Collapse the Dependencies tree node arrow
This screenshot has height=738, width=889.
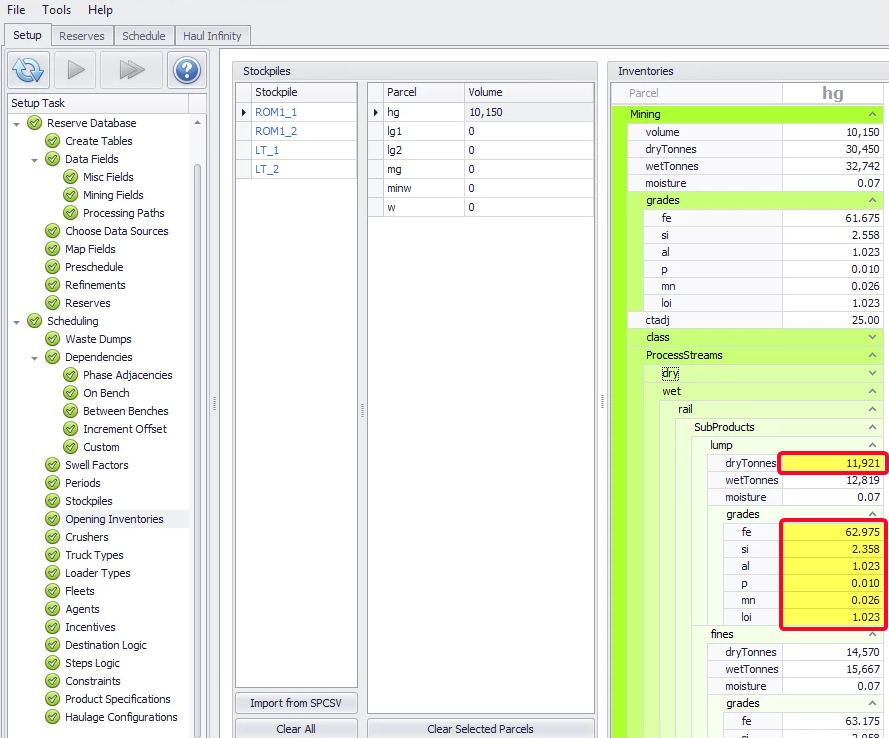35,357
